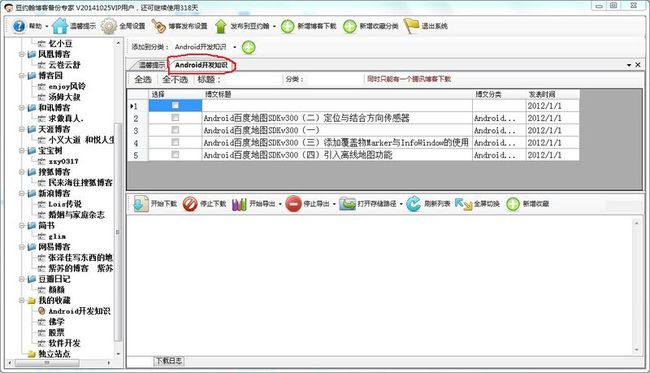
Task: Select enjoy风铃 in blog tree
Action: point(67,86)
